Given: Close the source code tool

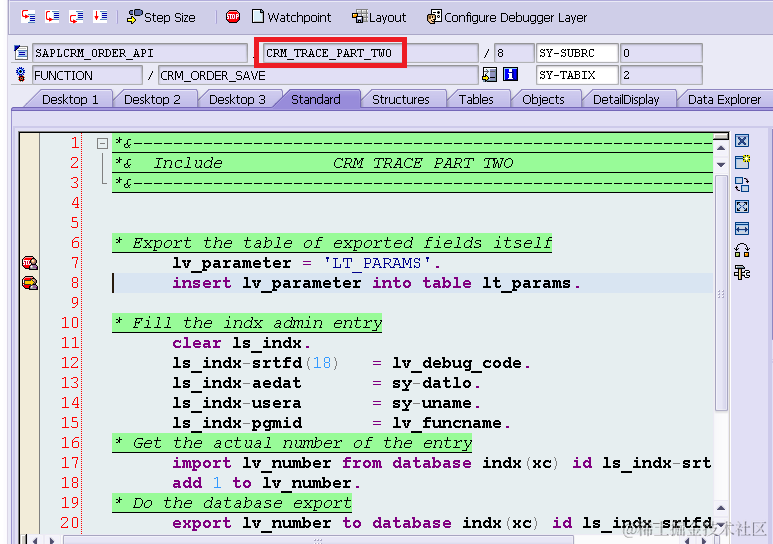Looking at the screenshot, I should tap(741, 141).
